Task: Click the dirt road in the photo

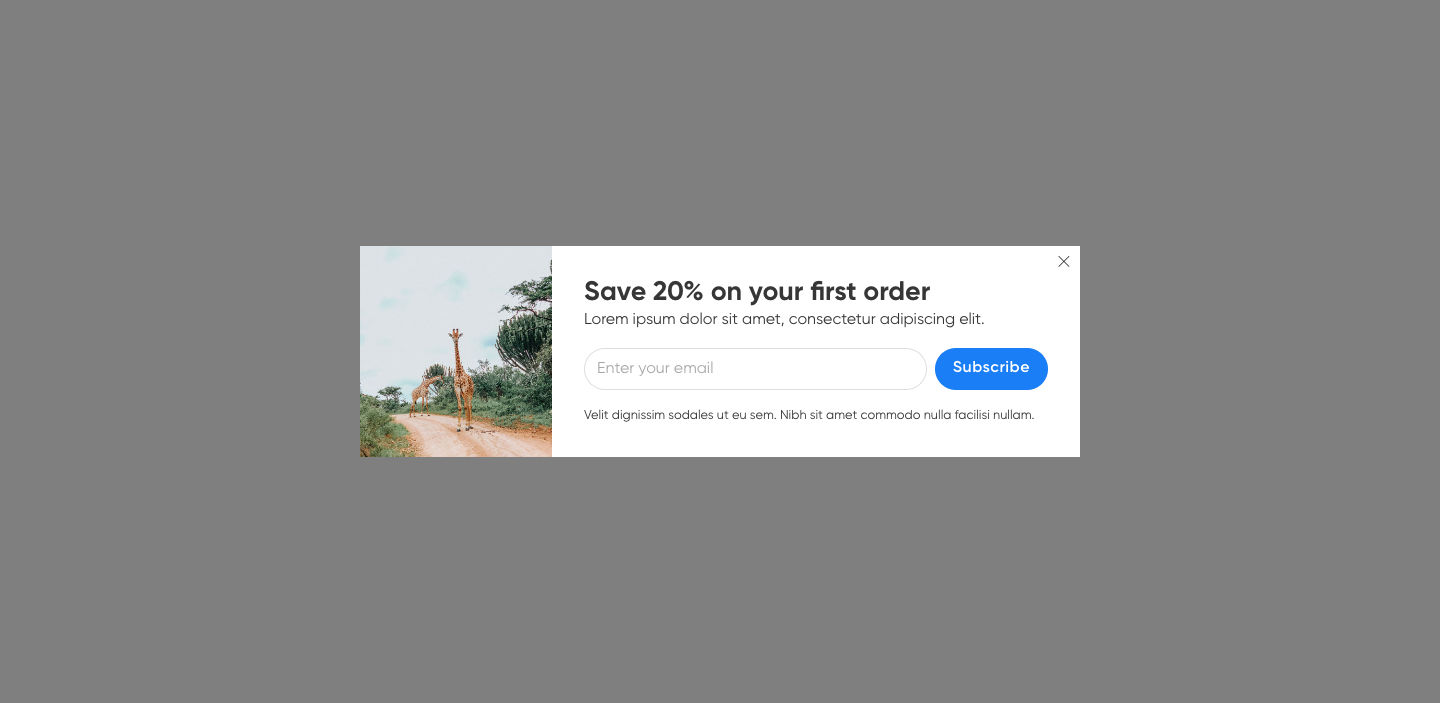Action: (470, 438)
